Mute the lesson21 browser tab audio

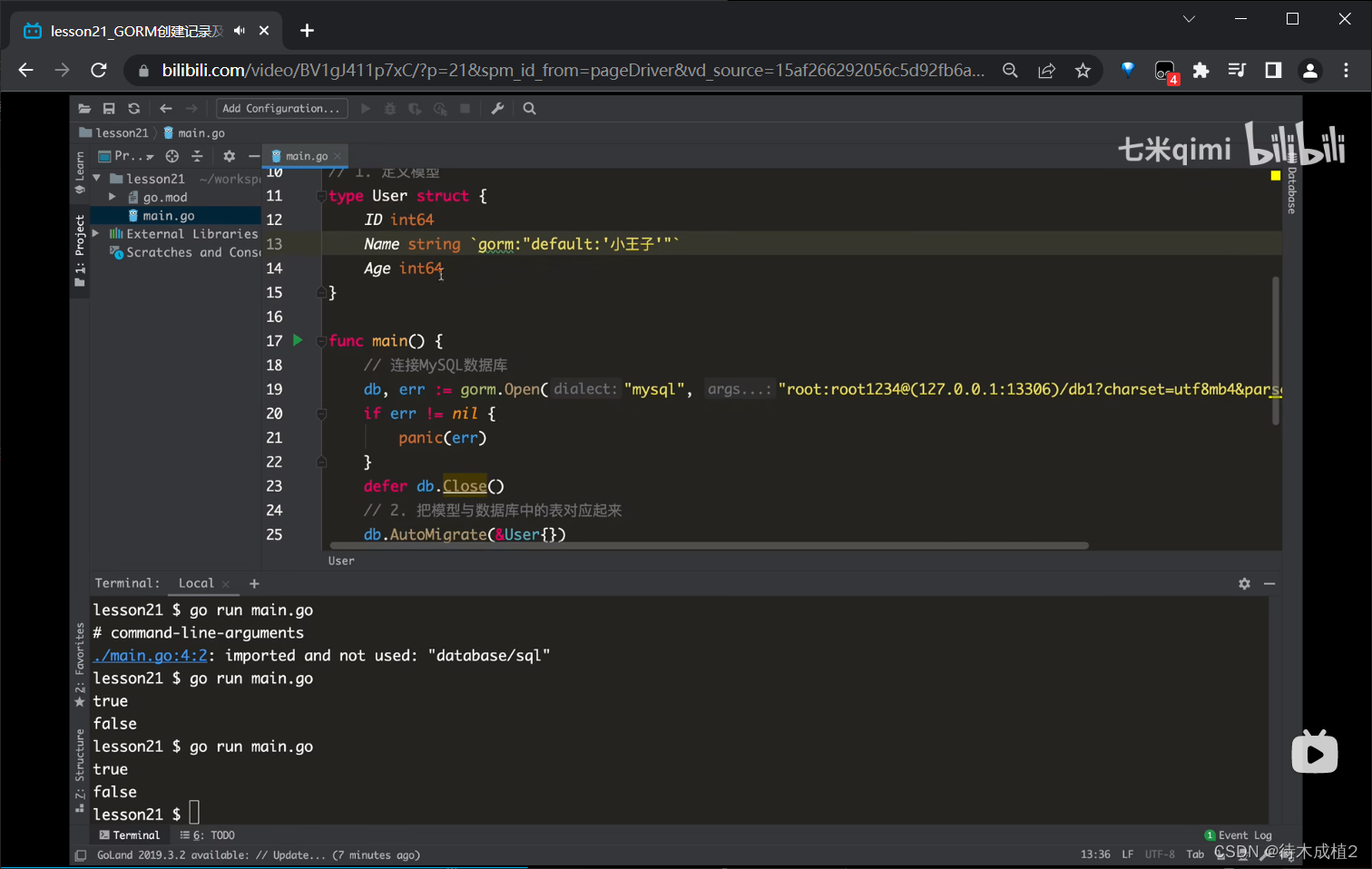pos(239,31)
